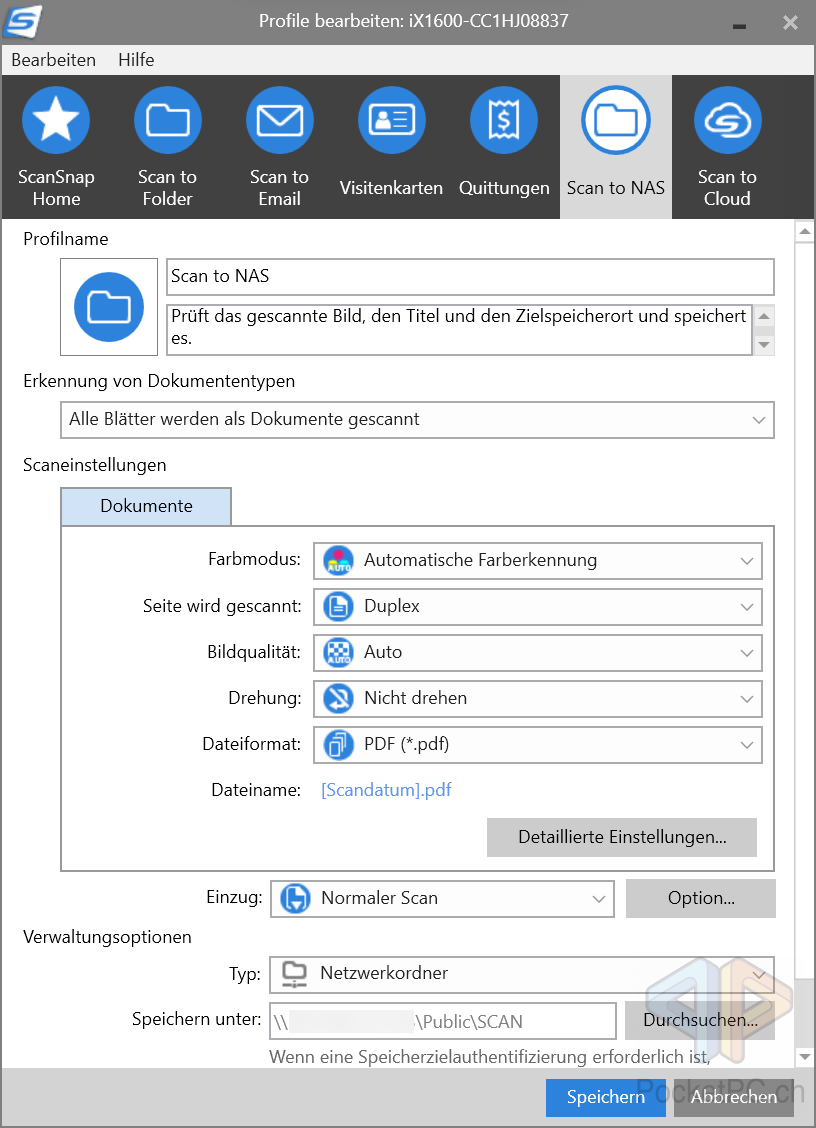Open the Scan to Email profile
The height and width of the screenshot is (1128, 816).
[x=280, y=120]
